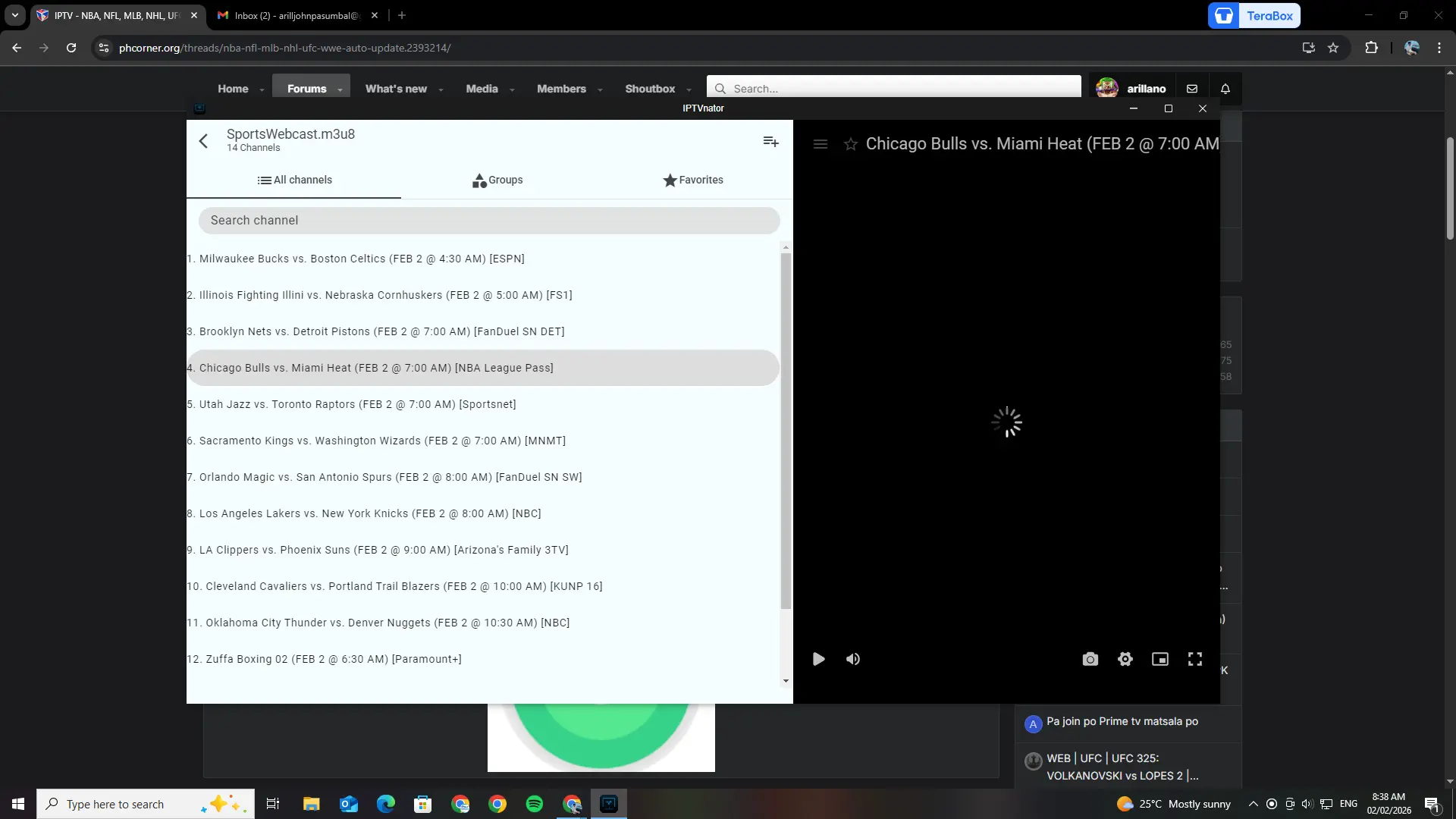
Task: Open the Windows Start menu
Action: (18, 804)
